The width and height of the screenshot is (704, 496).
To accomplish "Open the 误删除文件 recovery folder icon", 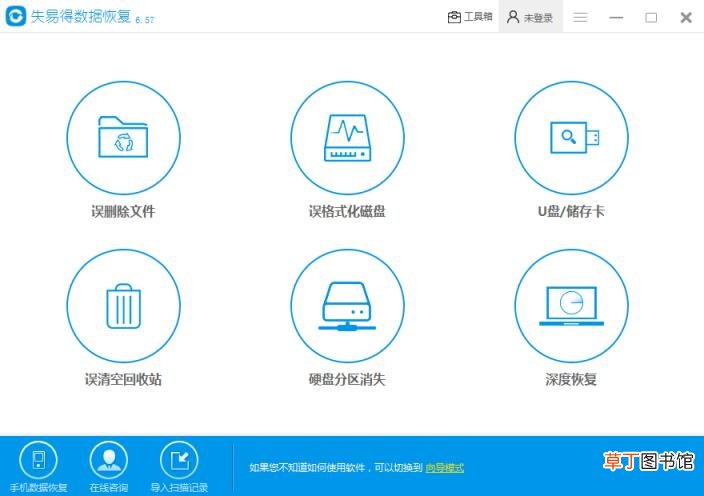I will click(123, 137).
